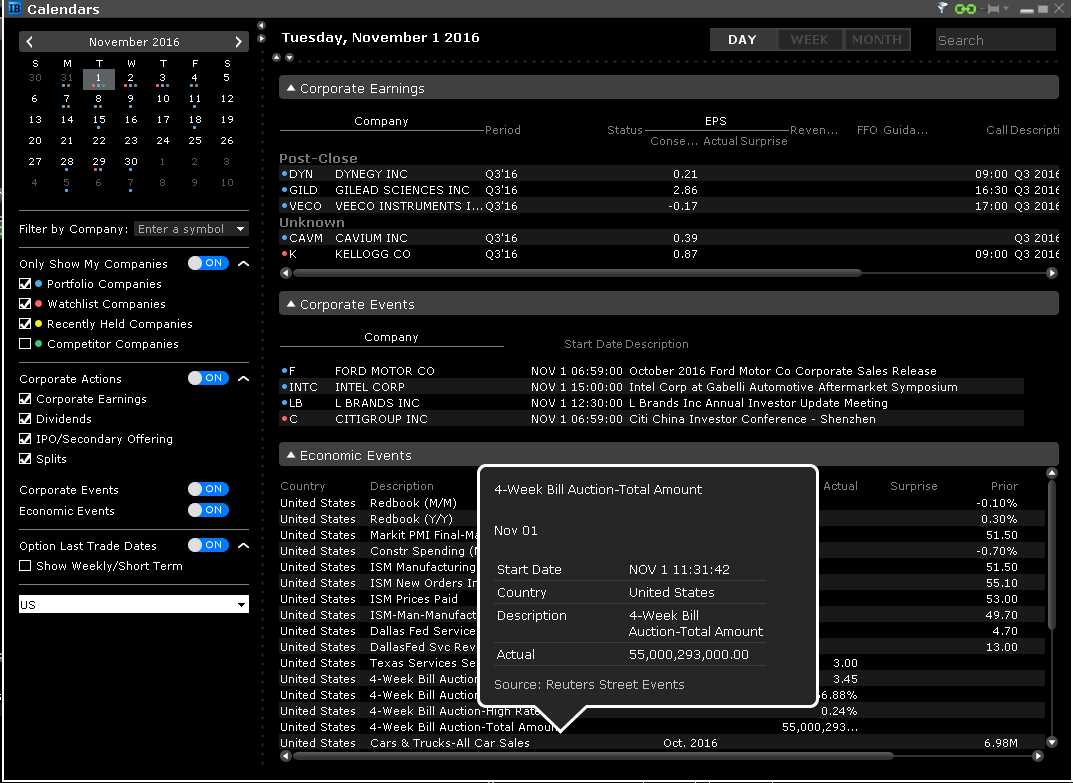Click the Economic Events left scroll arrow
Screen dimensions: 1073x783
point(286,756)
